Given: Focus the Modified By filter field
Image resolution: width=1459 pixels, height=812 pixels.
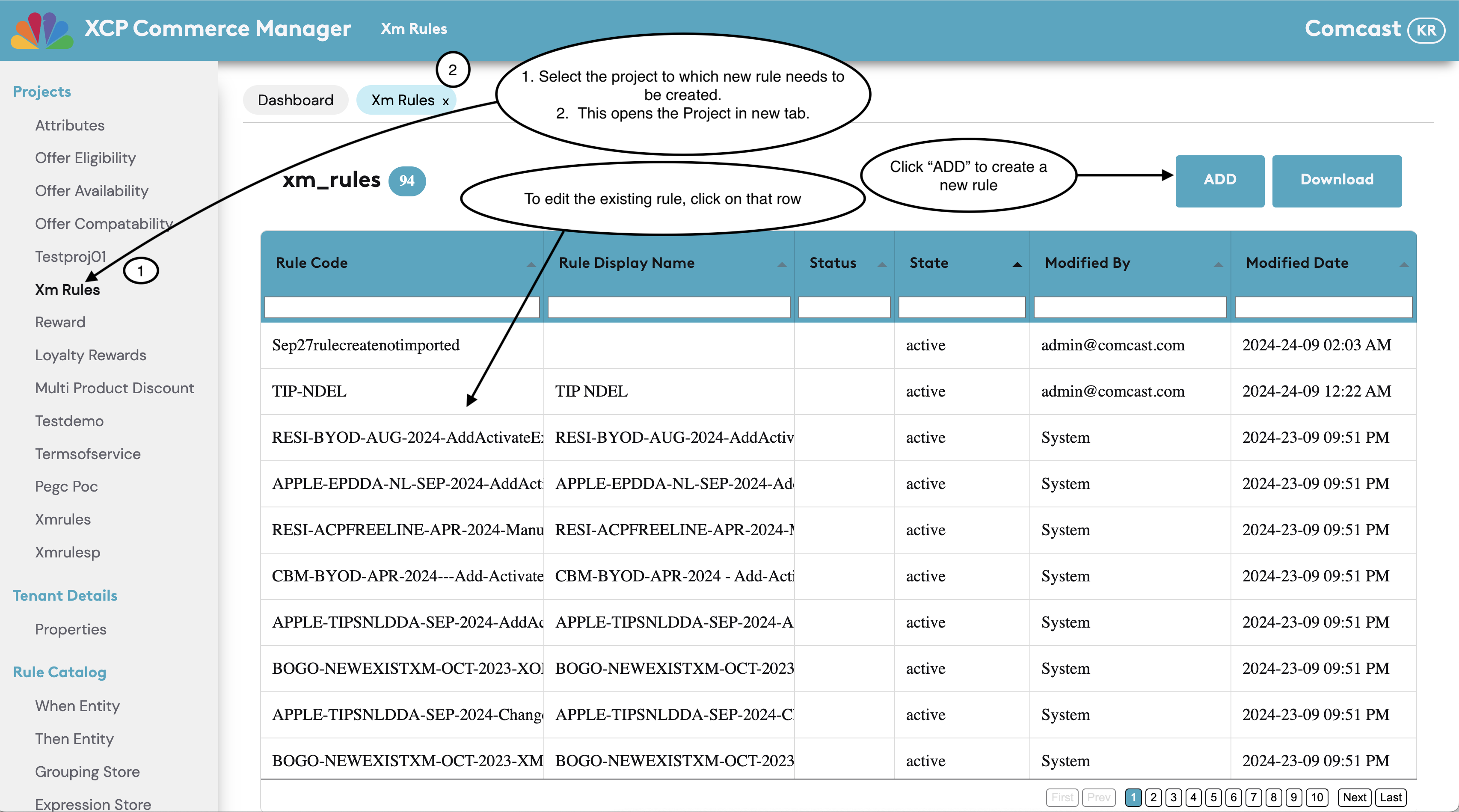Looking at the screenshot, I should click(1130, 308).
